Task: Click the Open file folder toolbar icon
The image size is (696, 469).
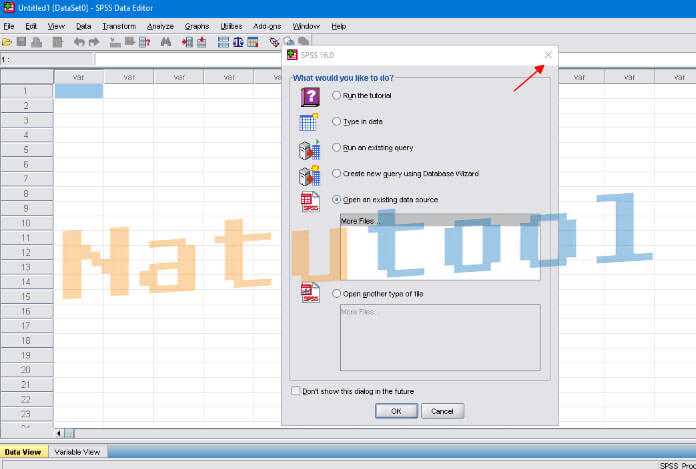Action: (x=7, y=43)
